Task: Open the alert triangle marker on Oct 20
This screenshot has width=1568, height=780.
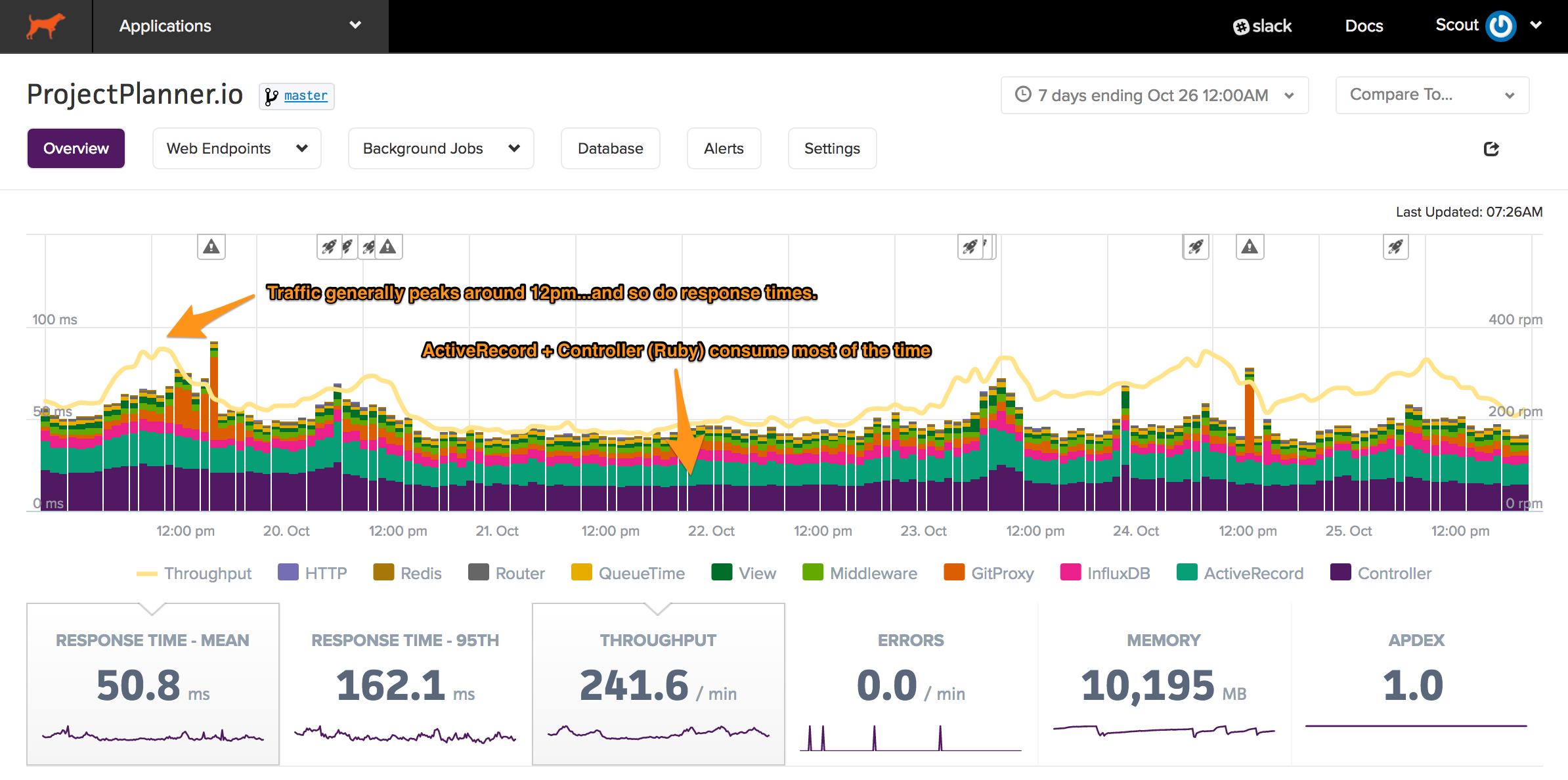Action: pyautogui.click(x=388, y=247)
